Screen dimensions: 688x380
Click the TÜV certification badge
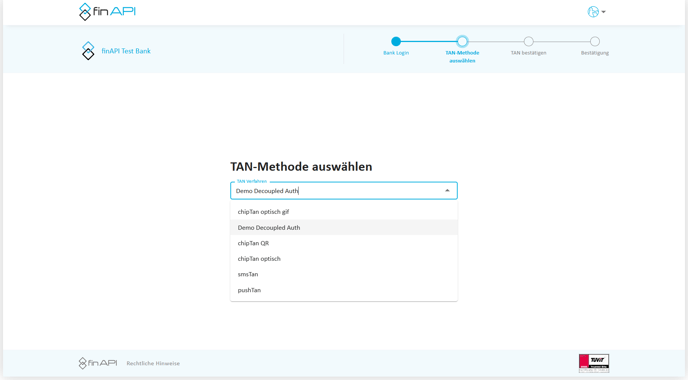point(594,363)
